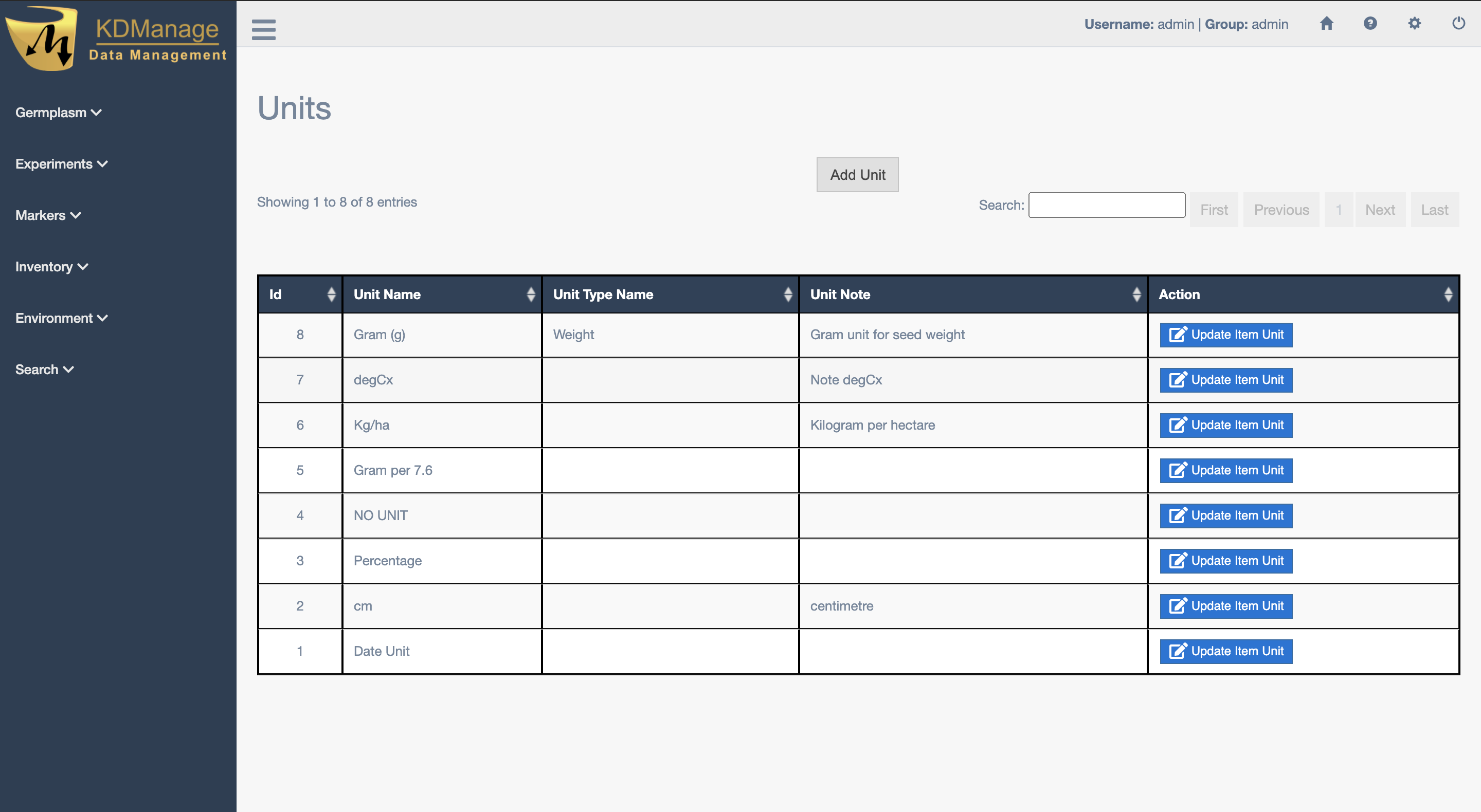
Task: Focus the Search input field
Action: tap(1106, 205)
